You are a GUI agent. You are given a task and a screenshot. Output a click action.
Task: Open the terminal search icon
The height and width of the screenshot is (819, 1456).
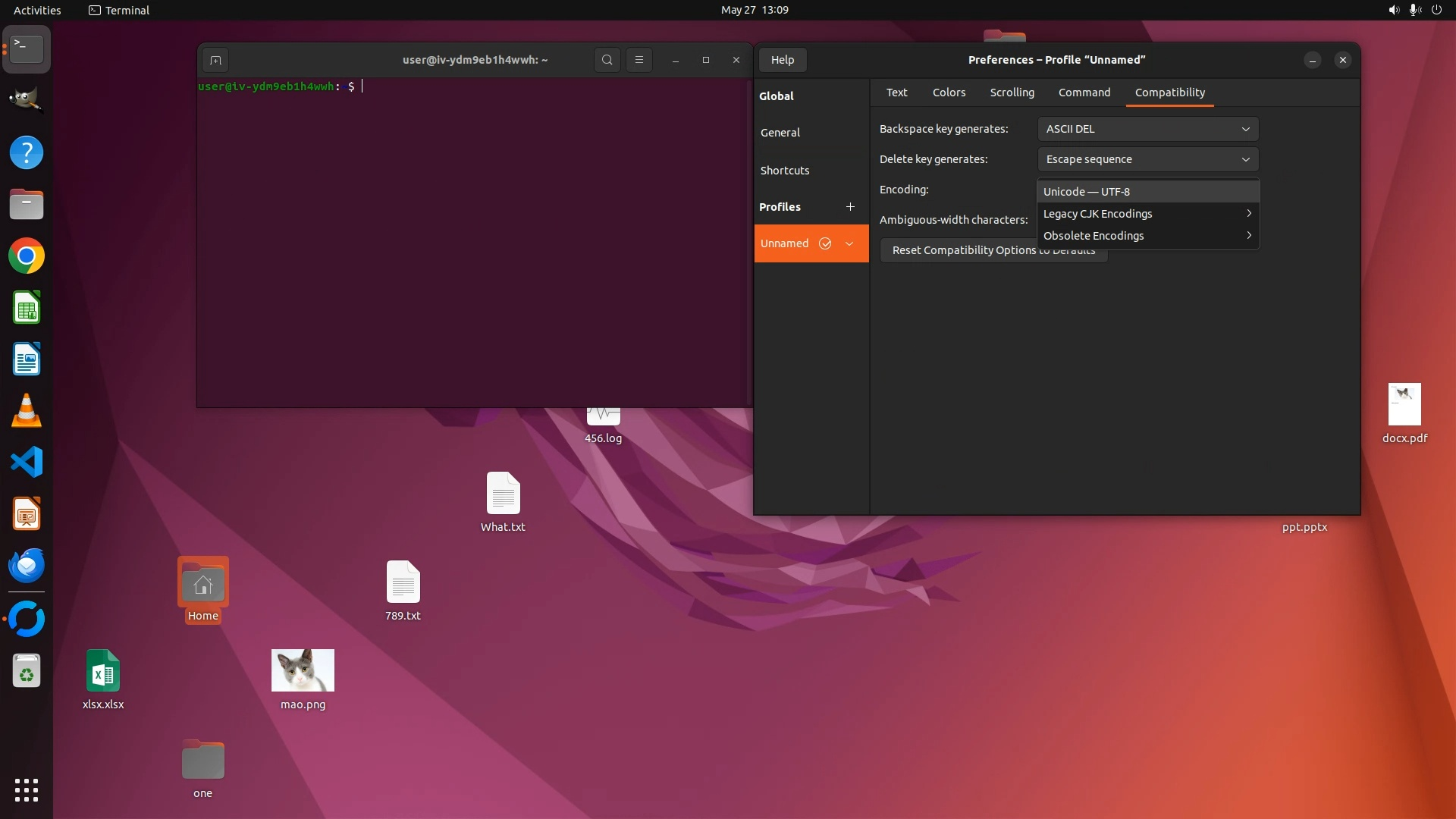click(x=607, y=60)
